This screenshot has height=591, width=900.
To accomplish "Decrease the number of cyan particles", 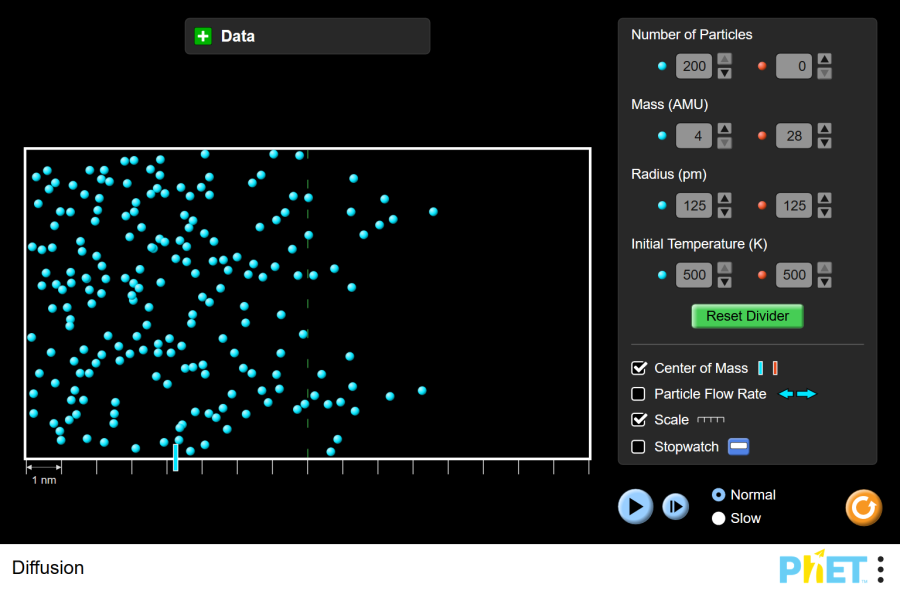I will tap(725, 73).
